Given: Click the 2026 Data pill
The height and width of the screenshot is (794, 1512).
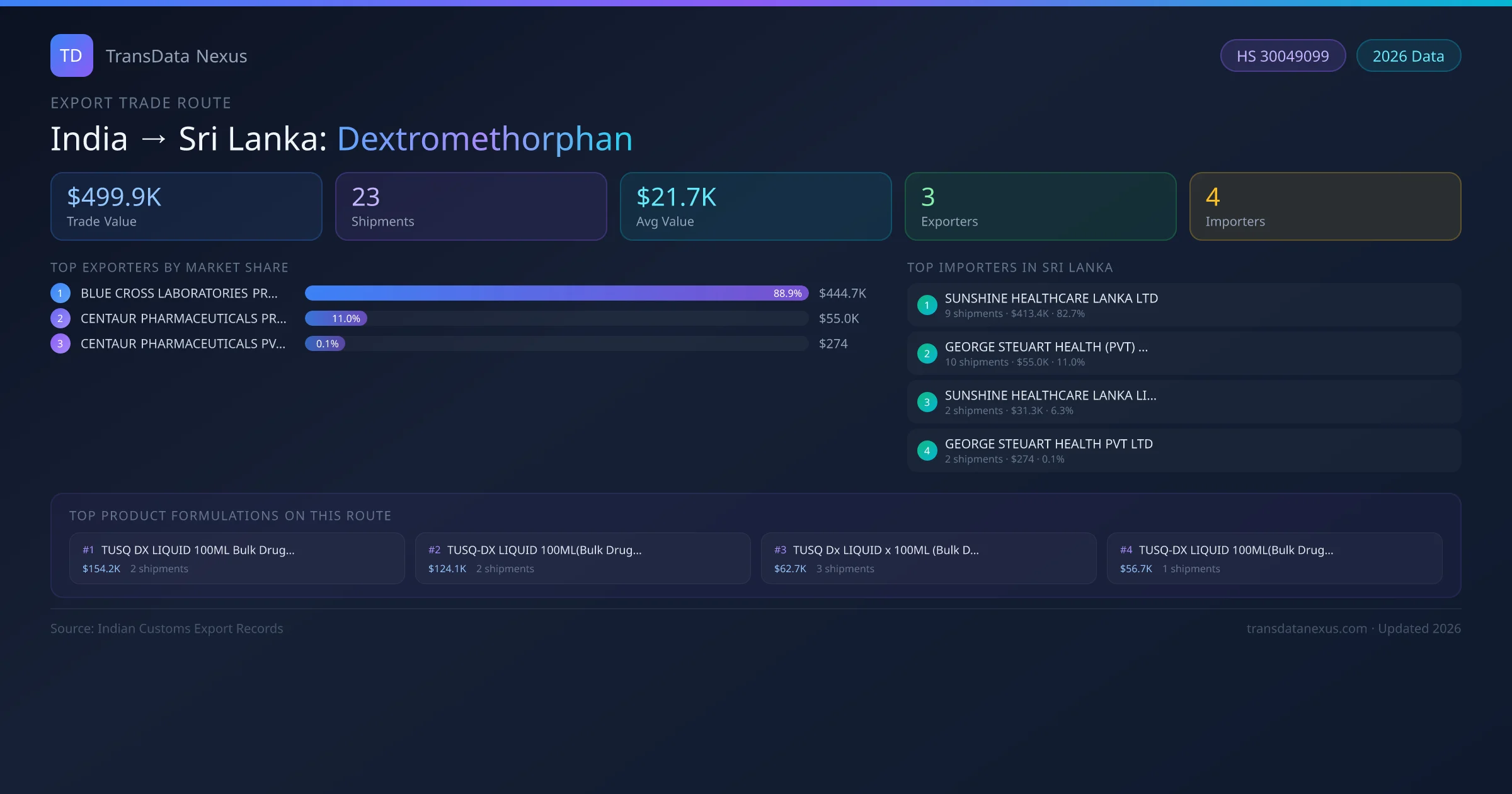Looking at the screenshot, I should click(x=1408, y=56).
